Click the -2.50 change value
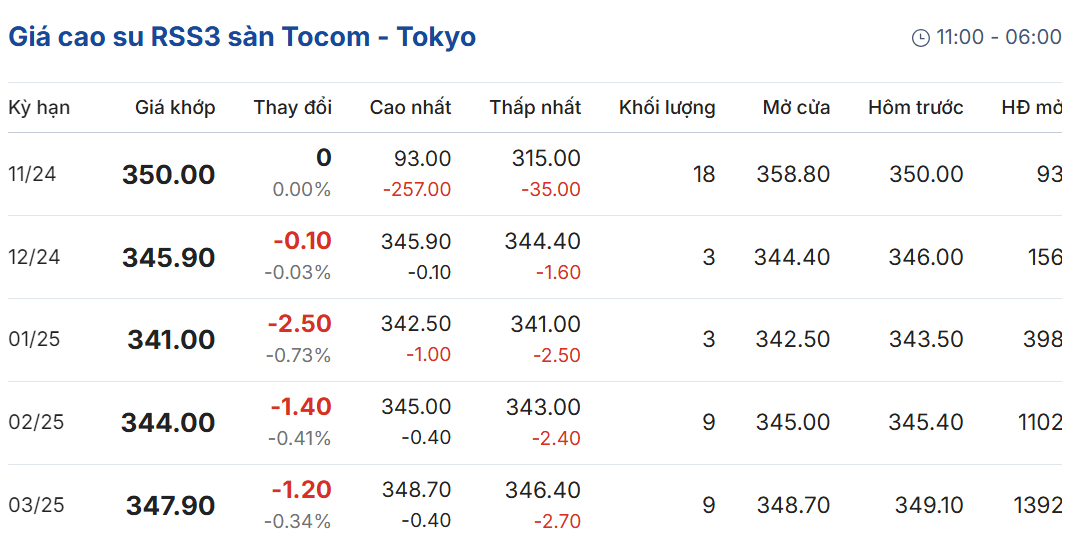The image size is (1081, 537). (300, 323)
